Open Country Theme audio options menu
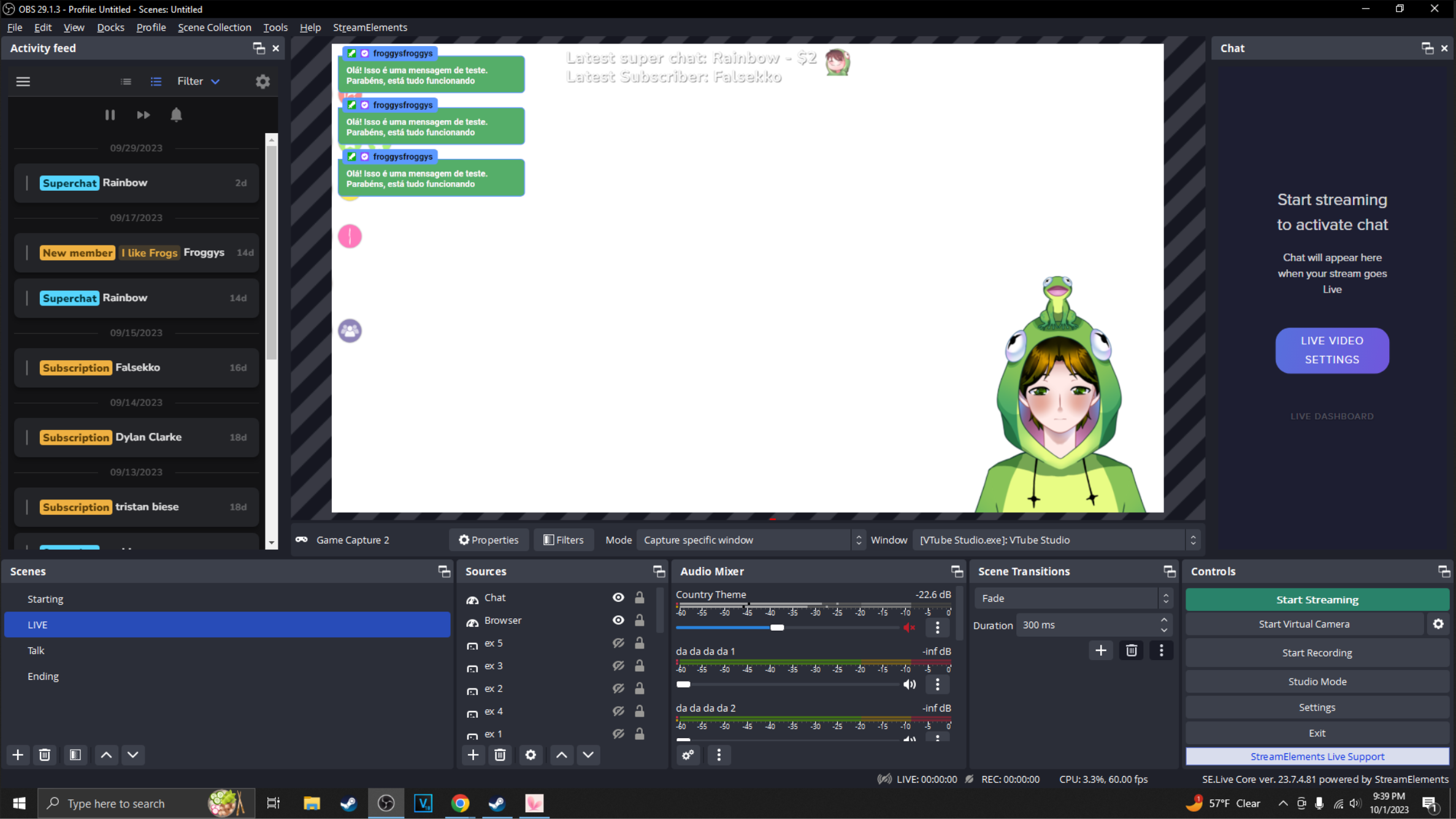Screen dimensions: 1456x819 (x=937, y=627)
